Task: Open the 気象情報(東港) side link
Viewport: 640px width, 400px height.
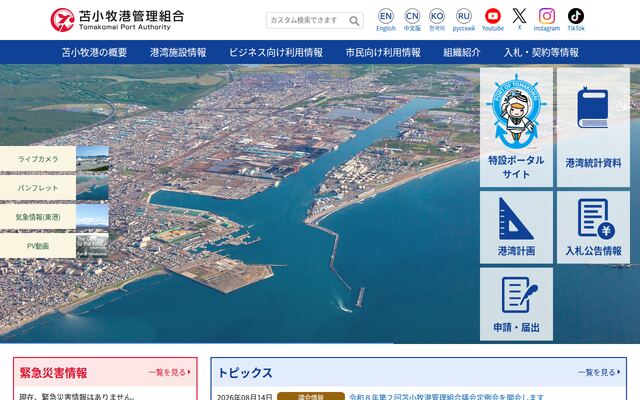Action: click(x=38, y=217)
